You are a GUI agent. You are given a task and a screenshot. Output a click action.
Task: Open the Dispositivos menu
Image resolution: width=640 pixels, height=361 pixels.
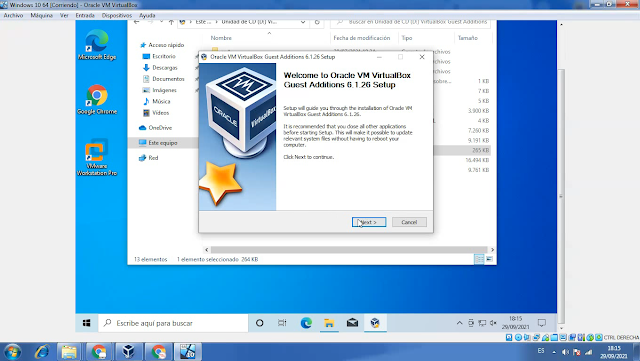117,16
